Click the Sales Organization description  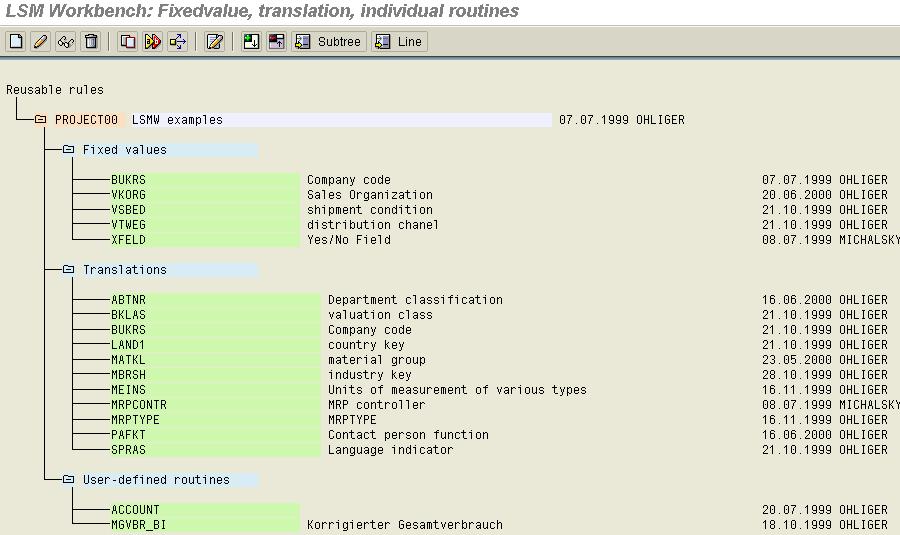[370, 195]
